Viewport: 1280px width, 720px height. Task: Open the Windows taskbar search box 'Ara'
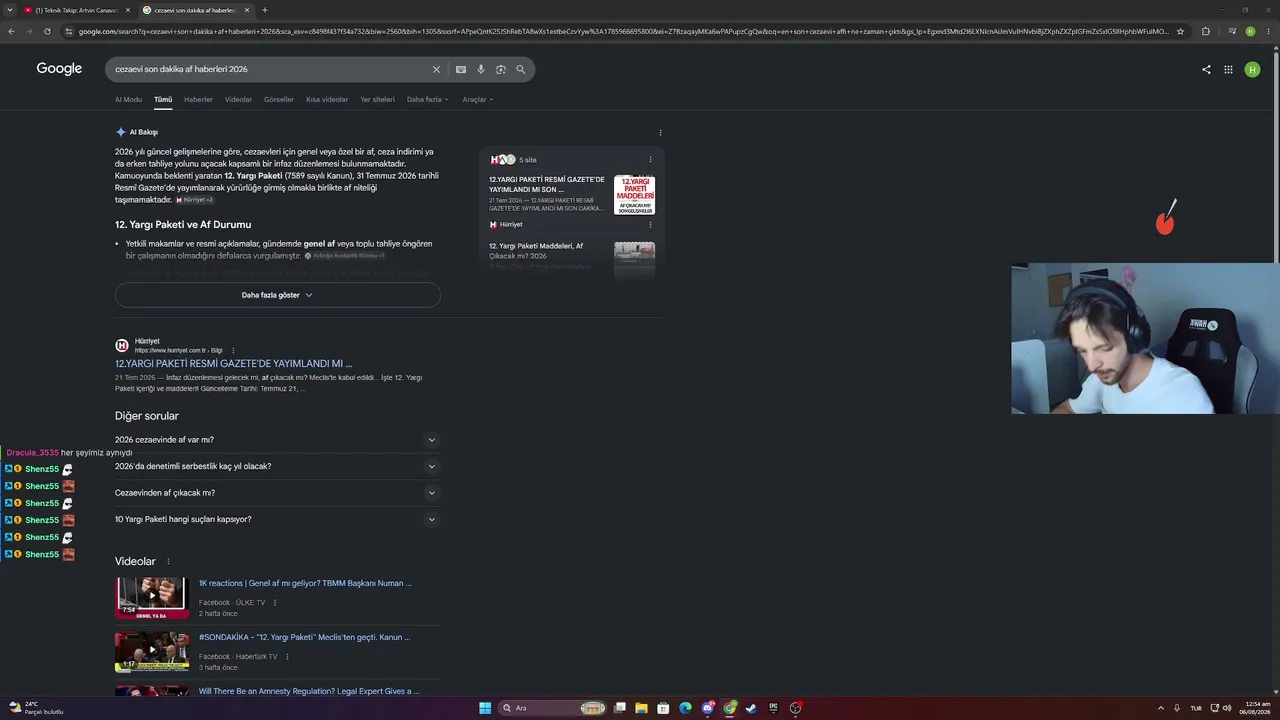(553, 708)
